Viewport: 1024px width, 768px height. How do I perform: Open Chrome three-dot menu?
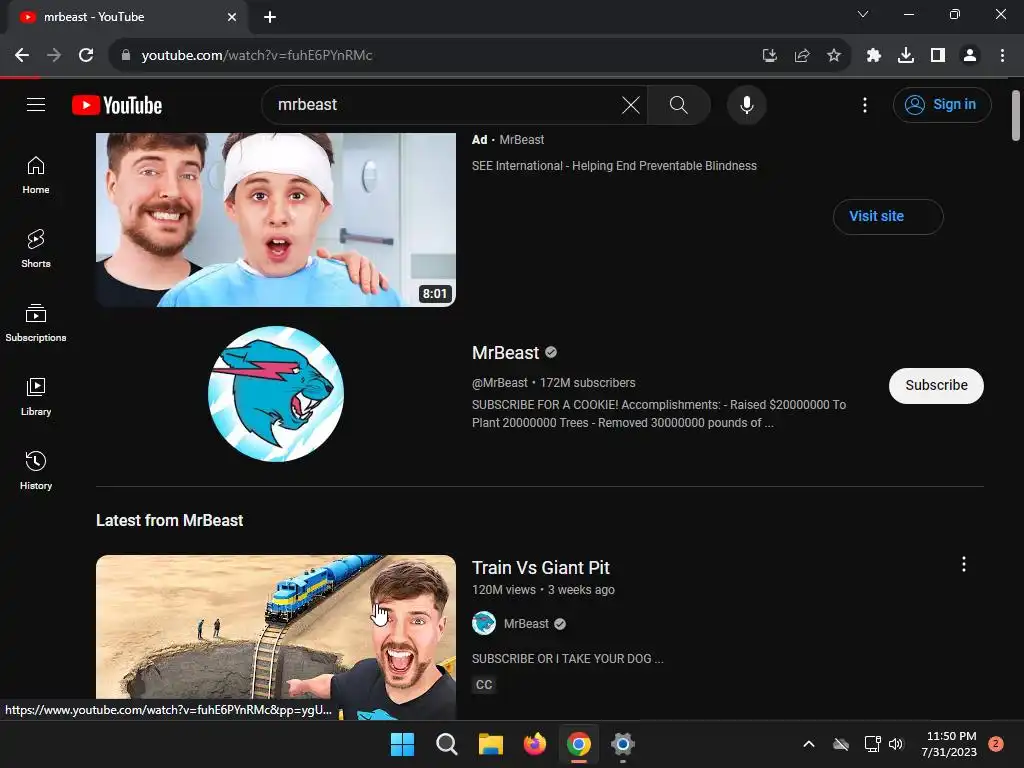click(1002, 56)
